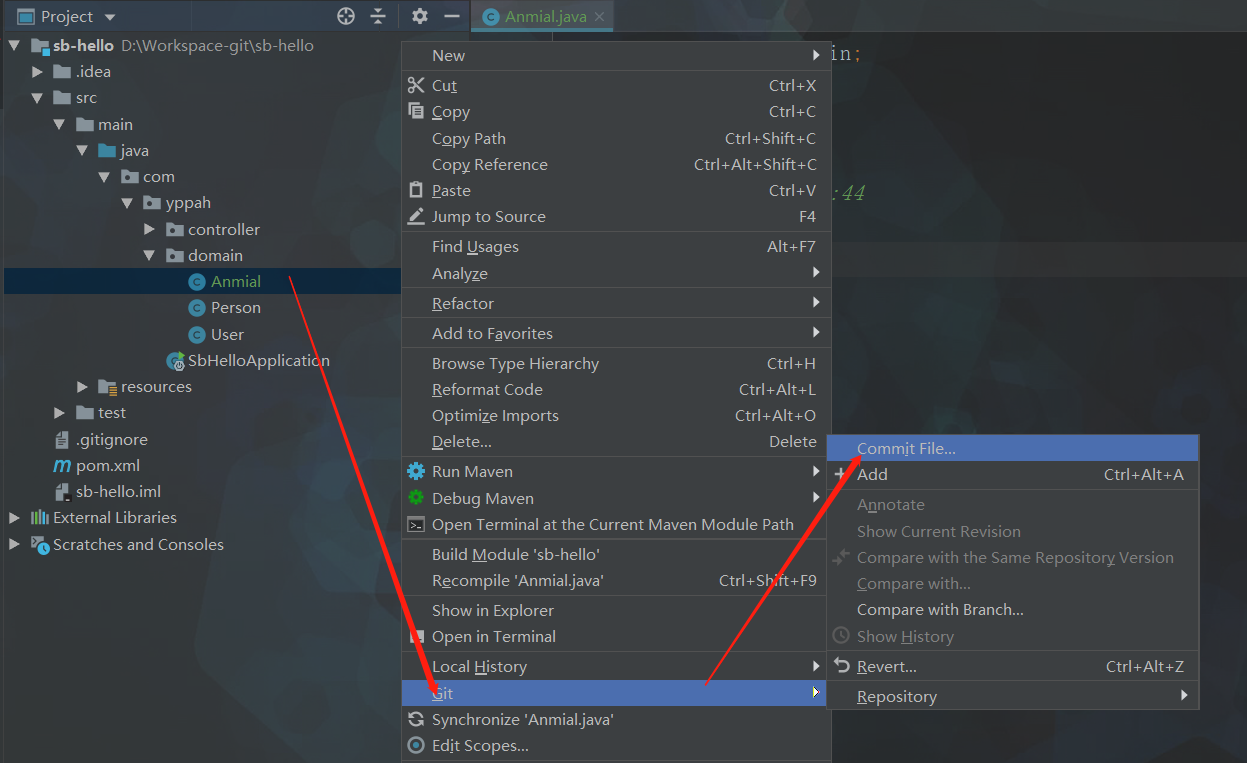This screenshot has width=1247, height=763.
Task: Click Reformat Code menu entry
Action: coord(487,390)
